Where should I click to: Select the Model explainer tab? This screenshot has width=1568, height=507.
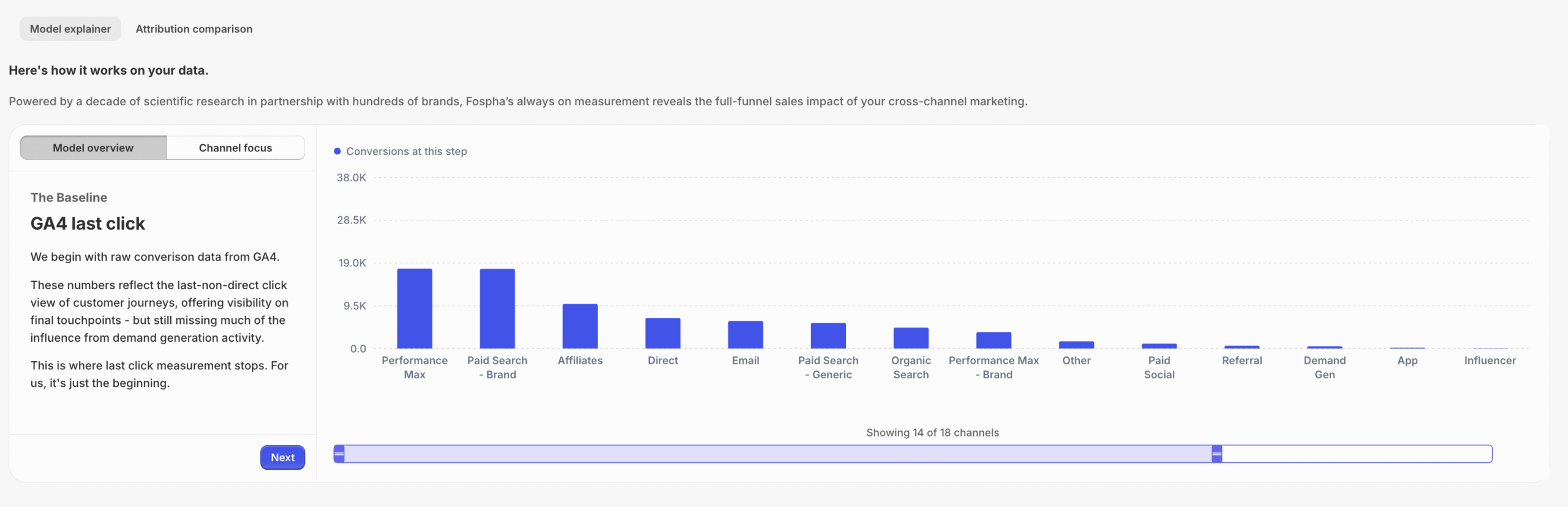pyautogui.click(x=70, y=29)
